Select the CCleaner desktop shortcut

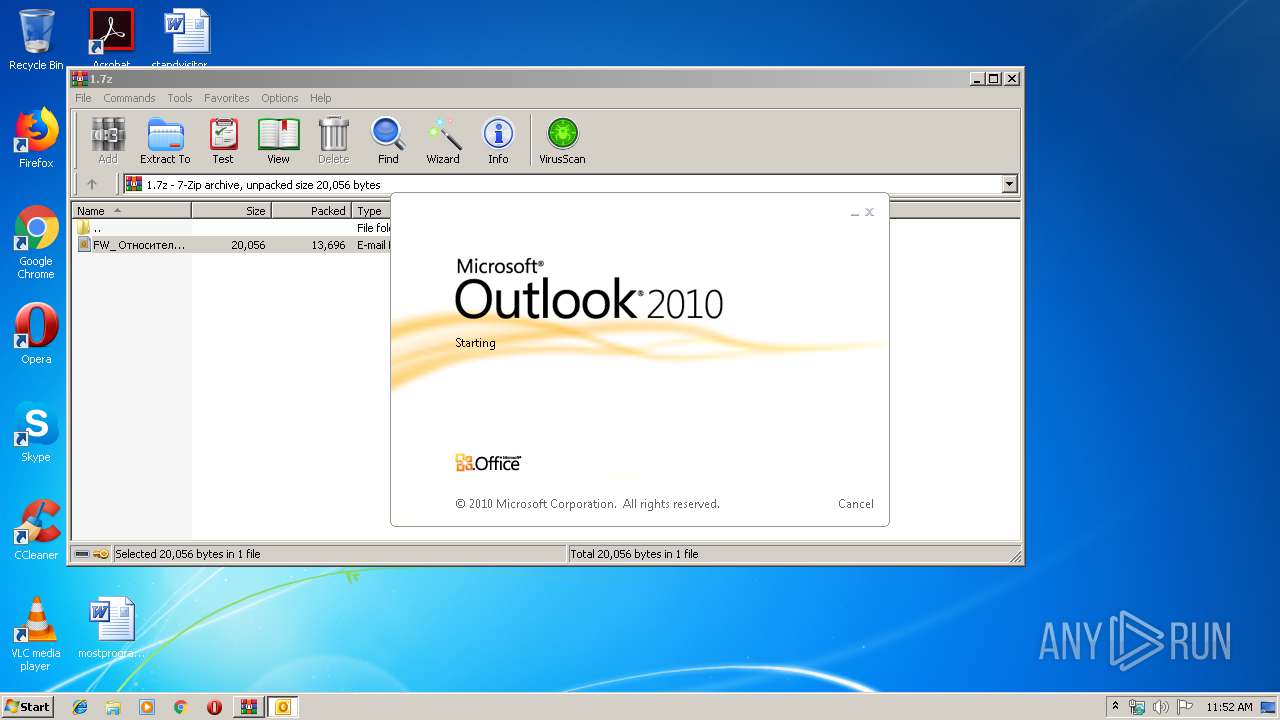(36, 530)
